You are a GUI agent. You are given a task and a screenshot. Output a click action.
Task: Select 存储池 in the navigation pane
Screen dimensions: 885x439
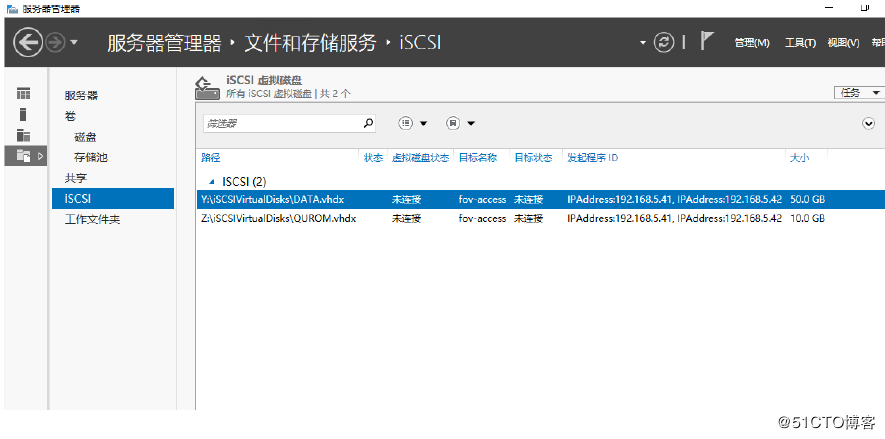coord(90,157)
